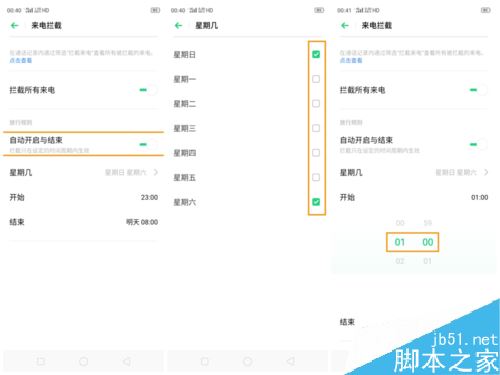Pick hour 00 above in time picker
Viewport: 500px width, 375px height.
coord(400,223)
